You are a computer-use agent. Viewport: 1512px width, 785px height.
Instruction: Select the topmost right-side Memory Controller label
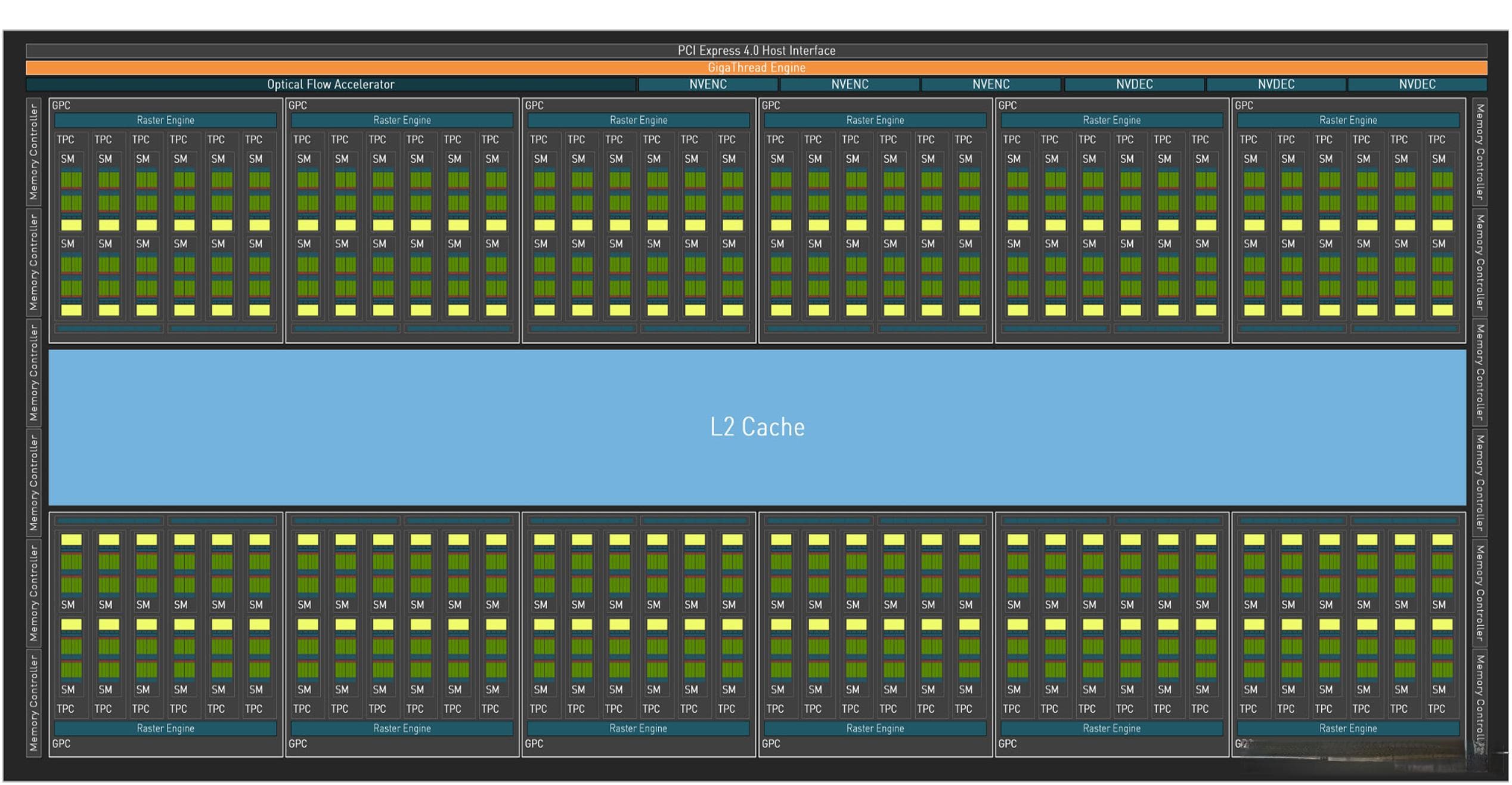pyautogui.click(x=1480, y=152)
